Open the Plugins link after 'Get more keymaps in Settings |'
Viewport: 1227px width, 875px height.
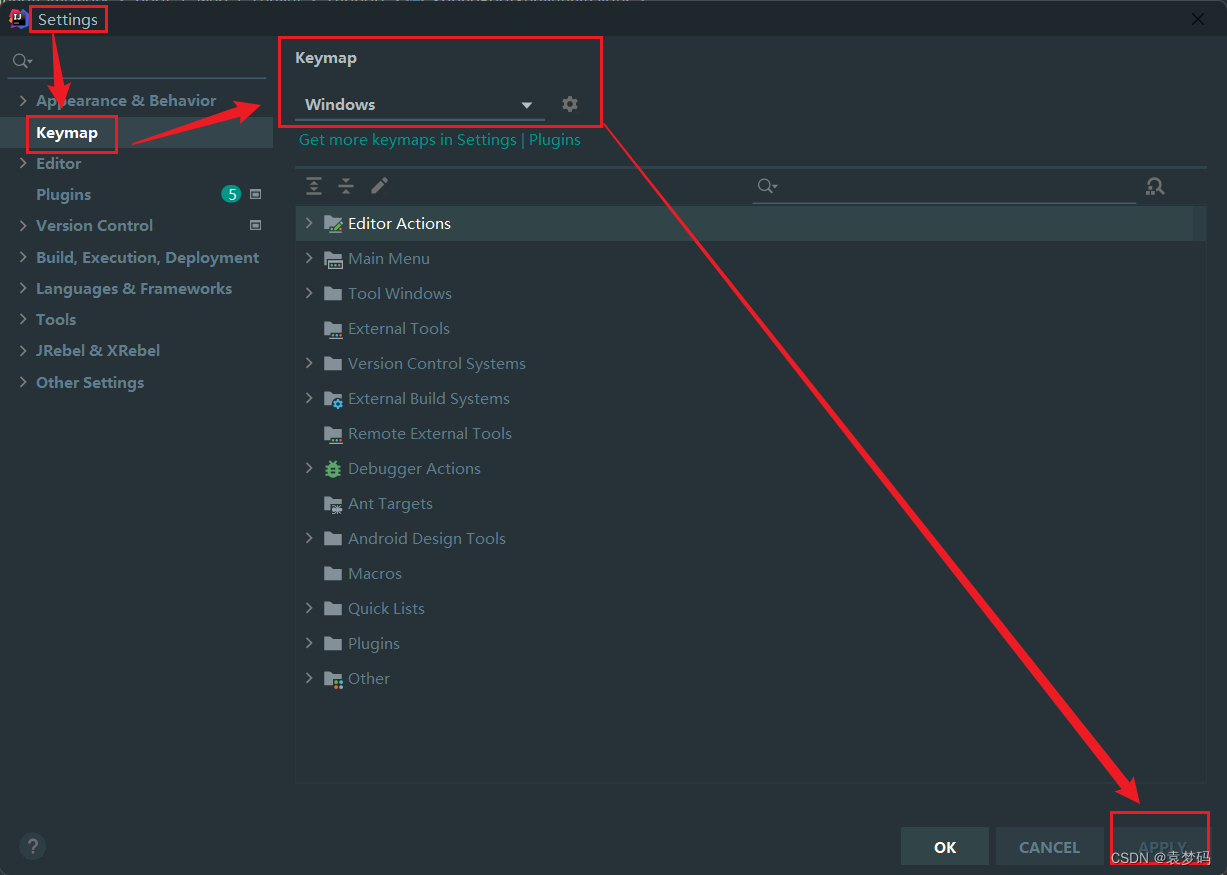(555, 139)
